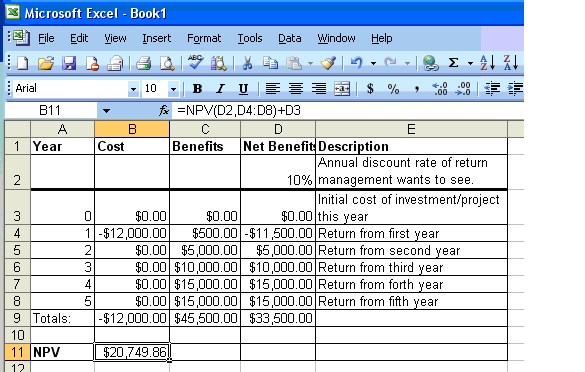Open a file with the Open folder icon
Viewport: 585px width, 372px height.
(46, 63)
